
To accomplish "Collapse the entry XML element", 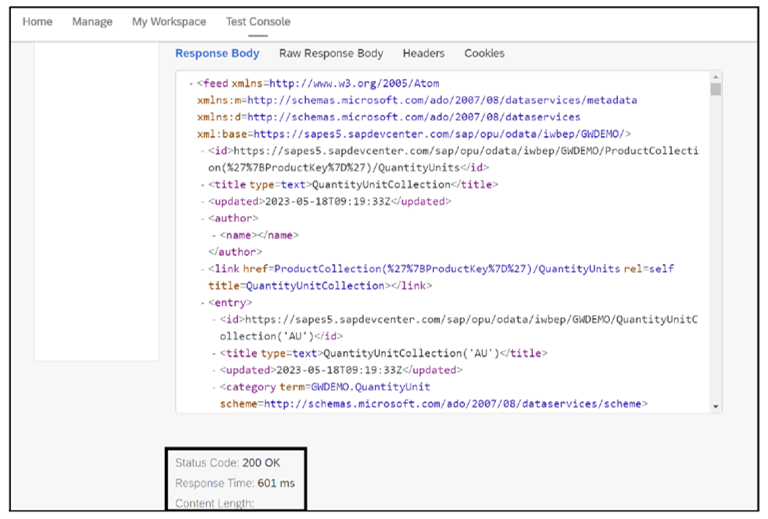I will click(202, 302).
